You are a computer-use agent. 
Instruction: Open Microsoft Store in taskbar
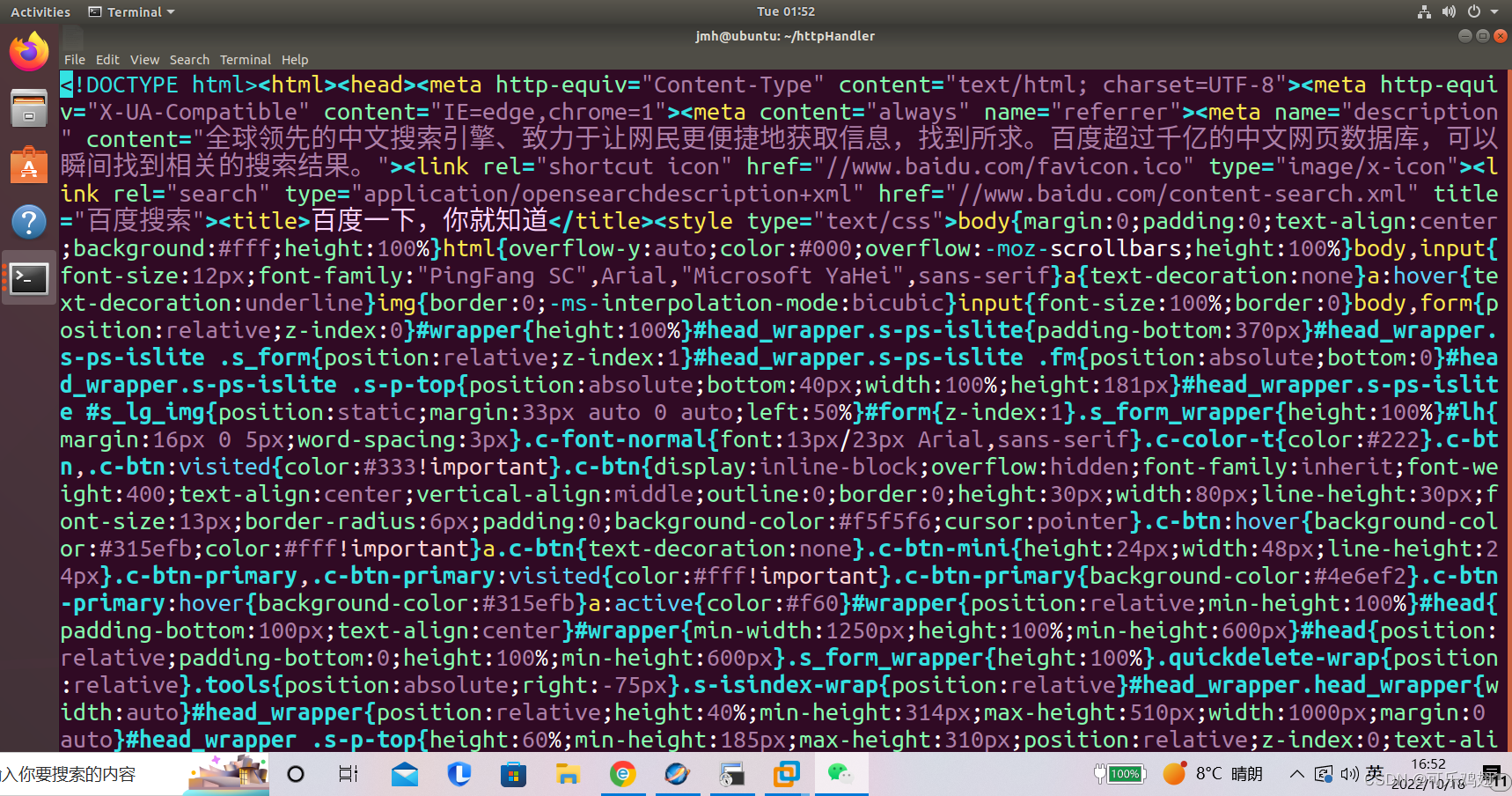pos(513,775)
